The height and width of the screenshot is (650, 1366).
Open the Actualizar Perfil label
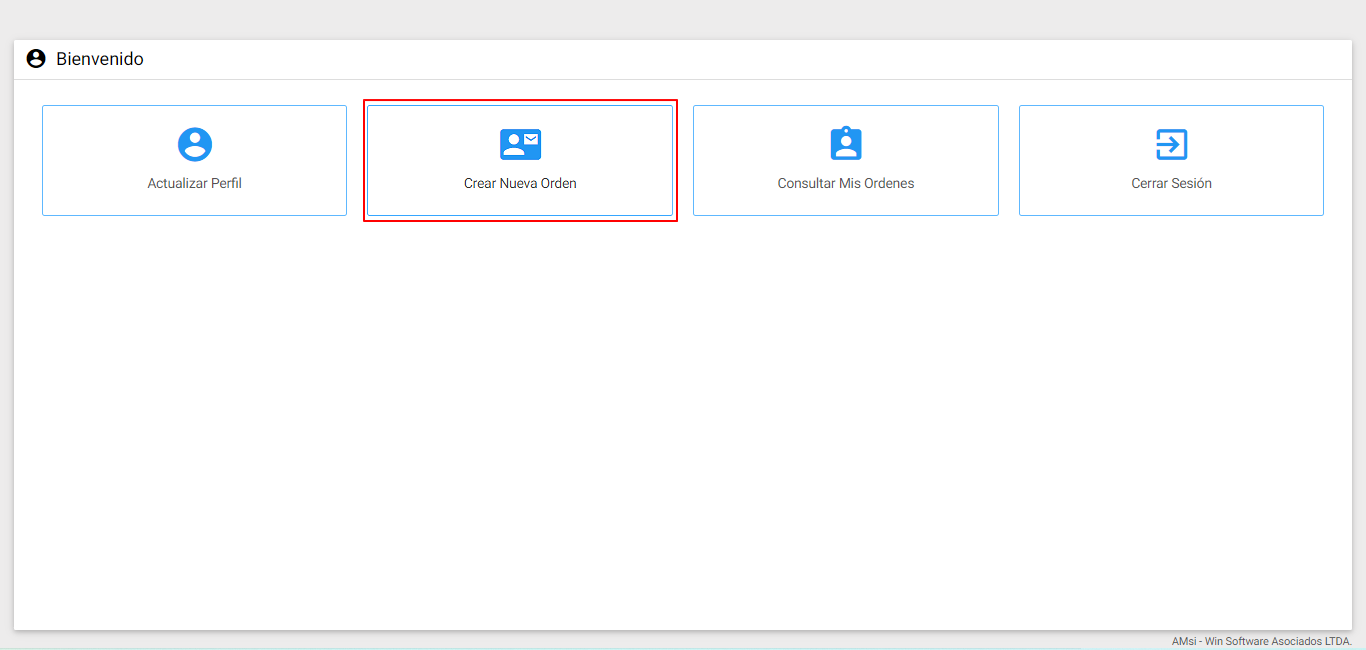pos(195,184)
